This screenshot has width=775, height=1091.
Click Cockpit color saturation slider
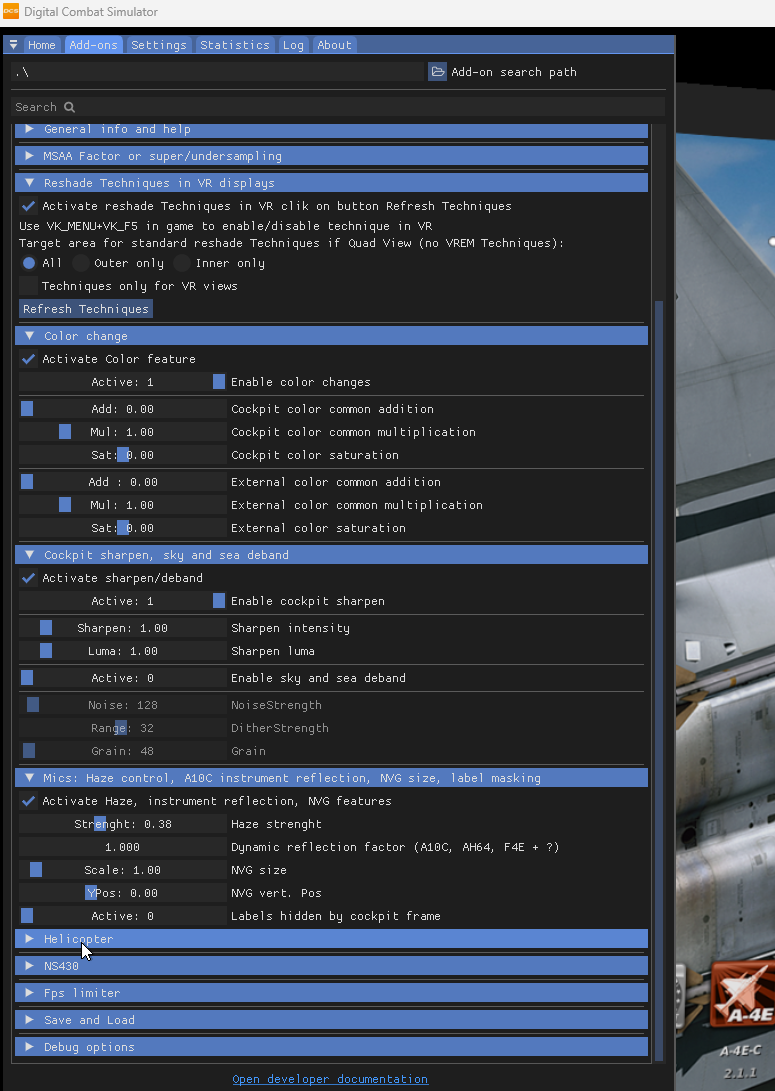click(x=122, y=455)
